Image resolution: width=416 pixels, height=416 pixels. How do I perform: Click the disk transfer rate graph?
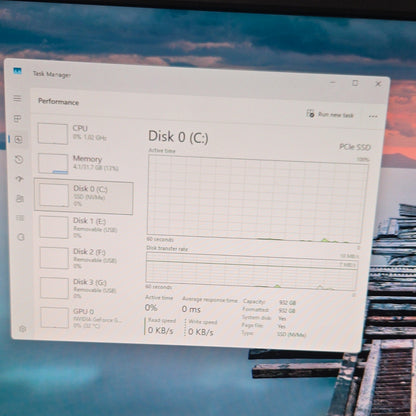click(x=252, y=271)
